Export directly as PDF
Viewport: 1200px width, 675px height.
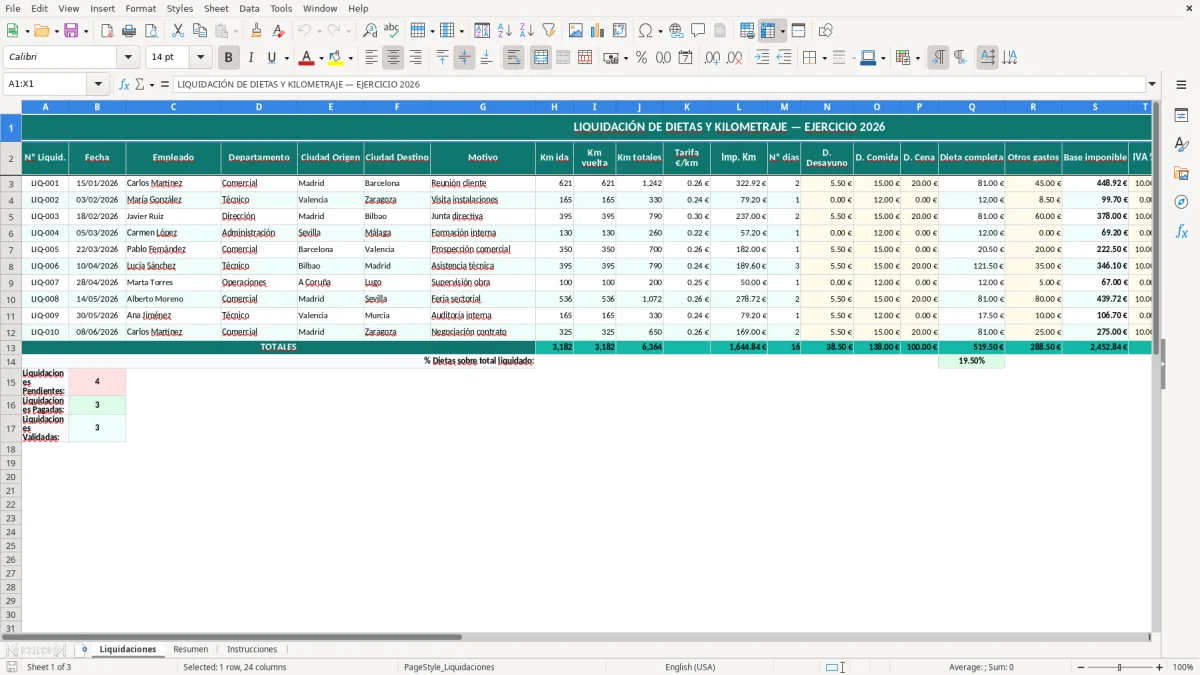click(107, 31)
